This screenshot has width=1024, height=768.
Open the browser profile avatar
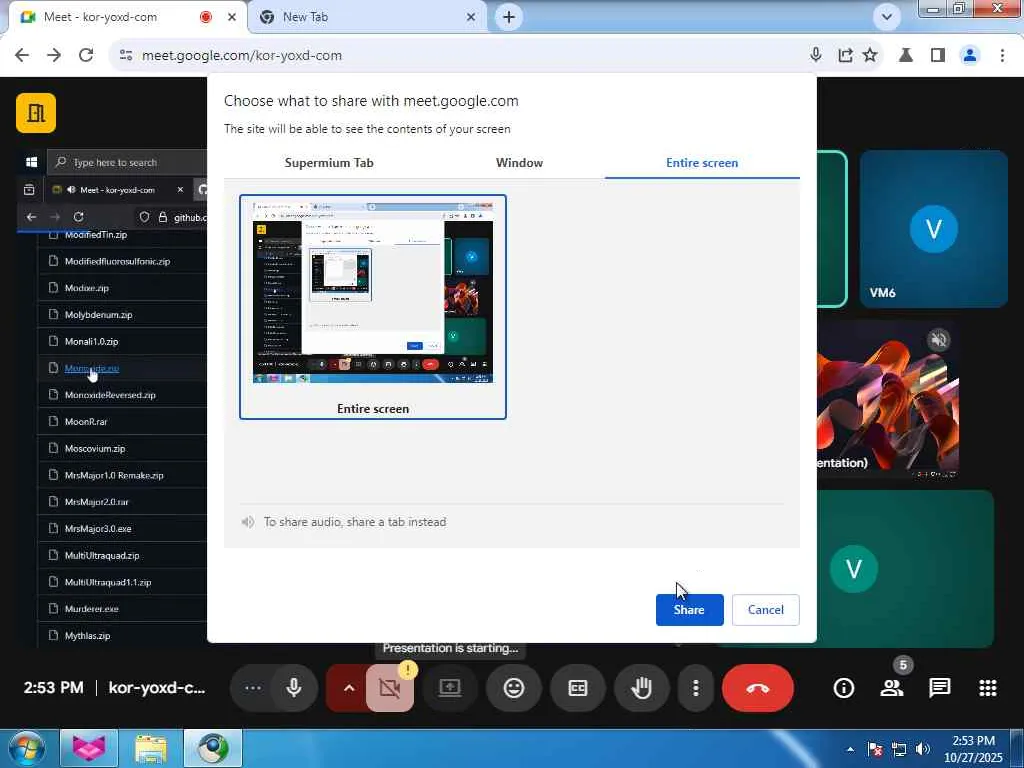[x=970, y=55]
